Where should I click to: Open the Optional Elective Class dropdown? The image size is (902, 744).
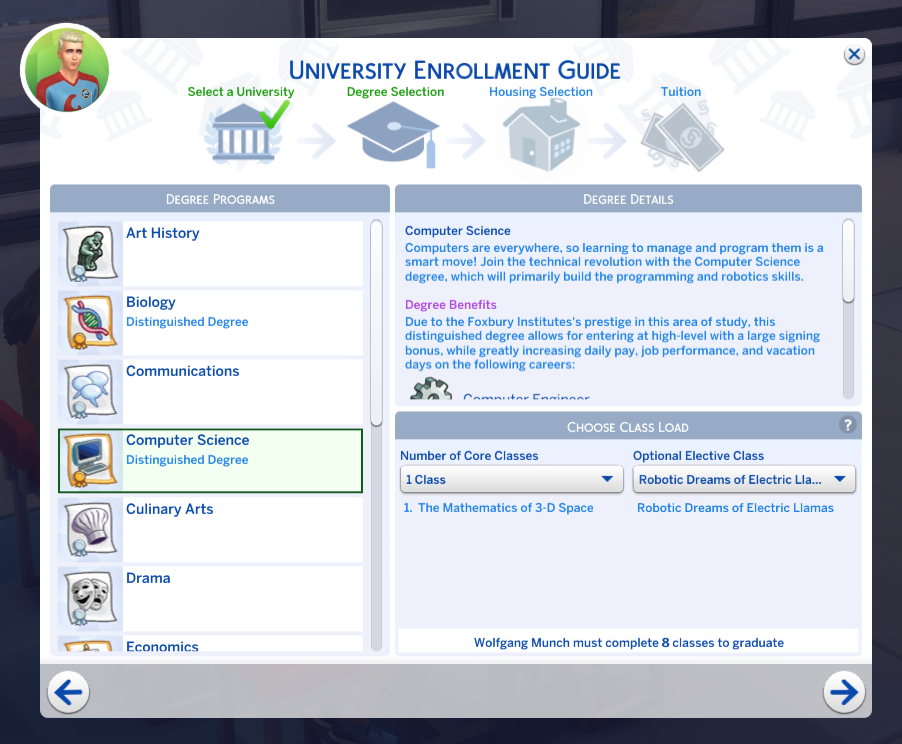click(x=744, y=479)
